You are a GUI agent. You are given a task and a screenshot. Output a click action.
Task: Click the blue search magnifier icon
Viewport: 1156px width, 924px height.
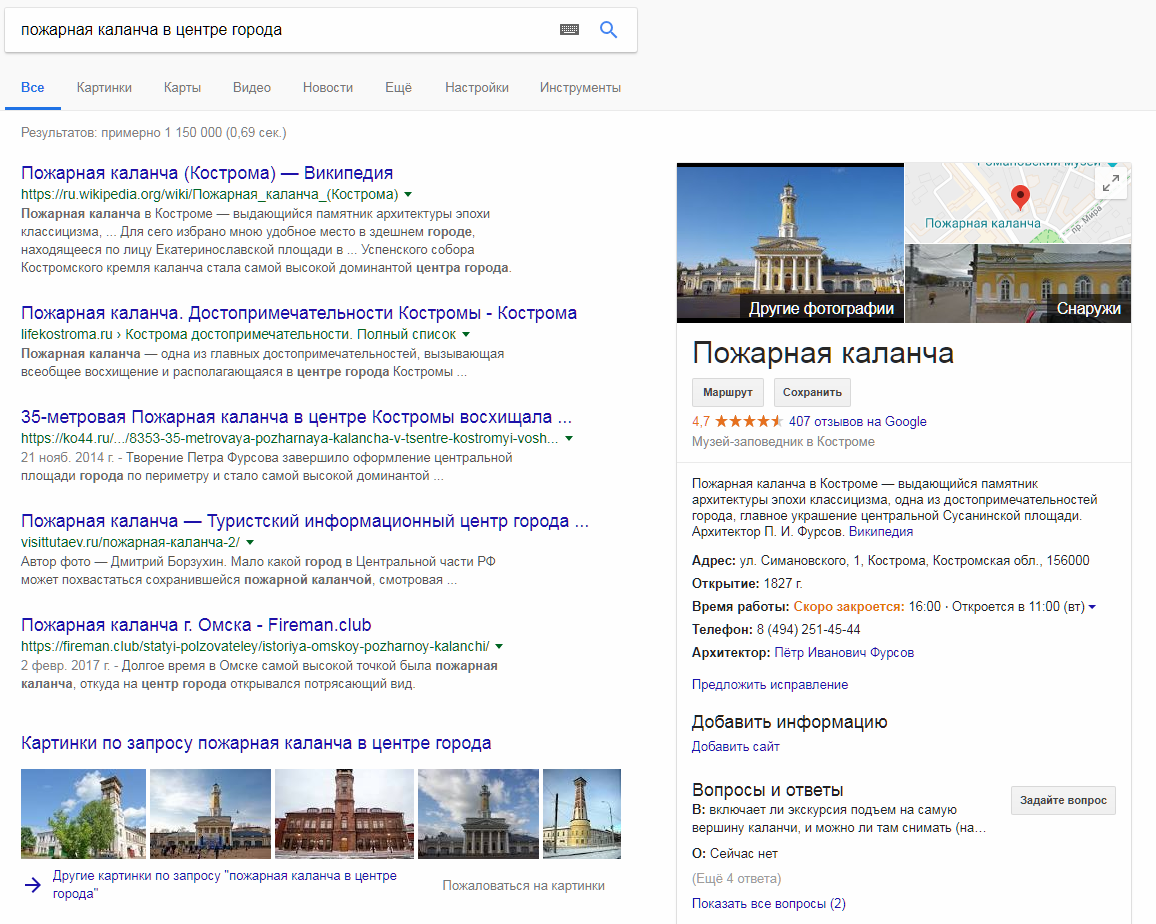(608, 30)
